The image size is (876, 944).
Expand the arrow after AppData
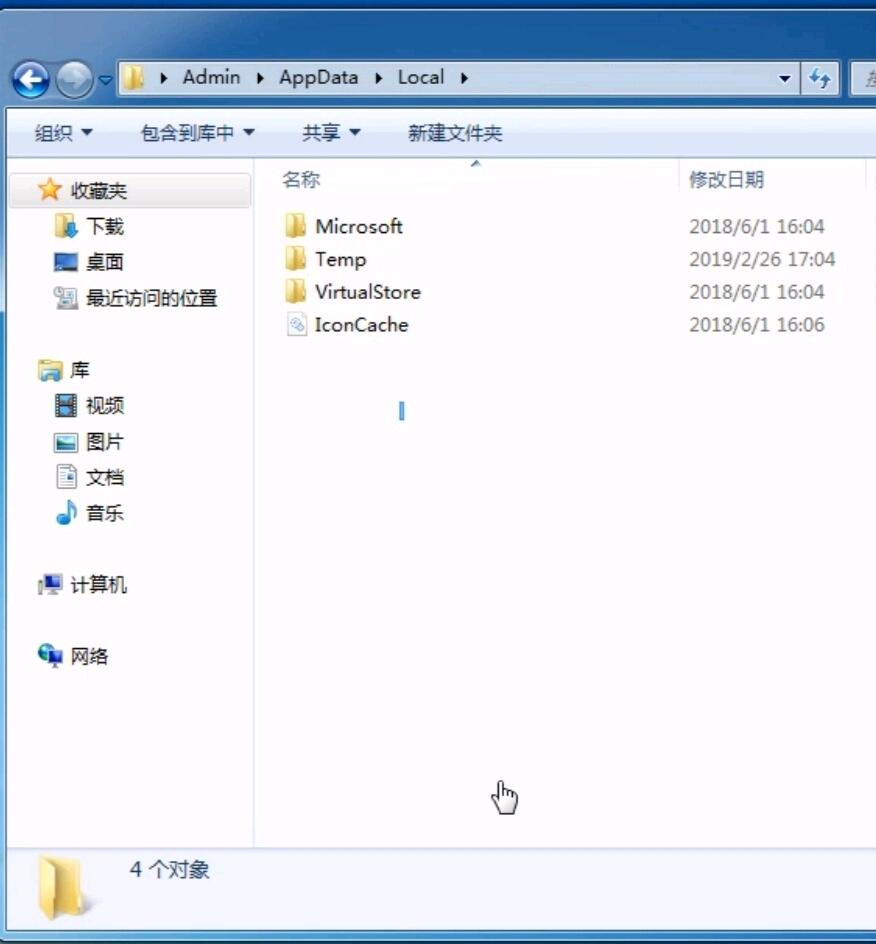tap(378, 78)
